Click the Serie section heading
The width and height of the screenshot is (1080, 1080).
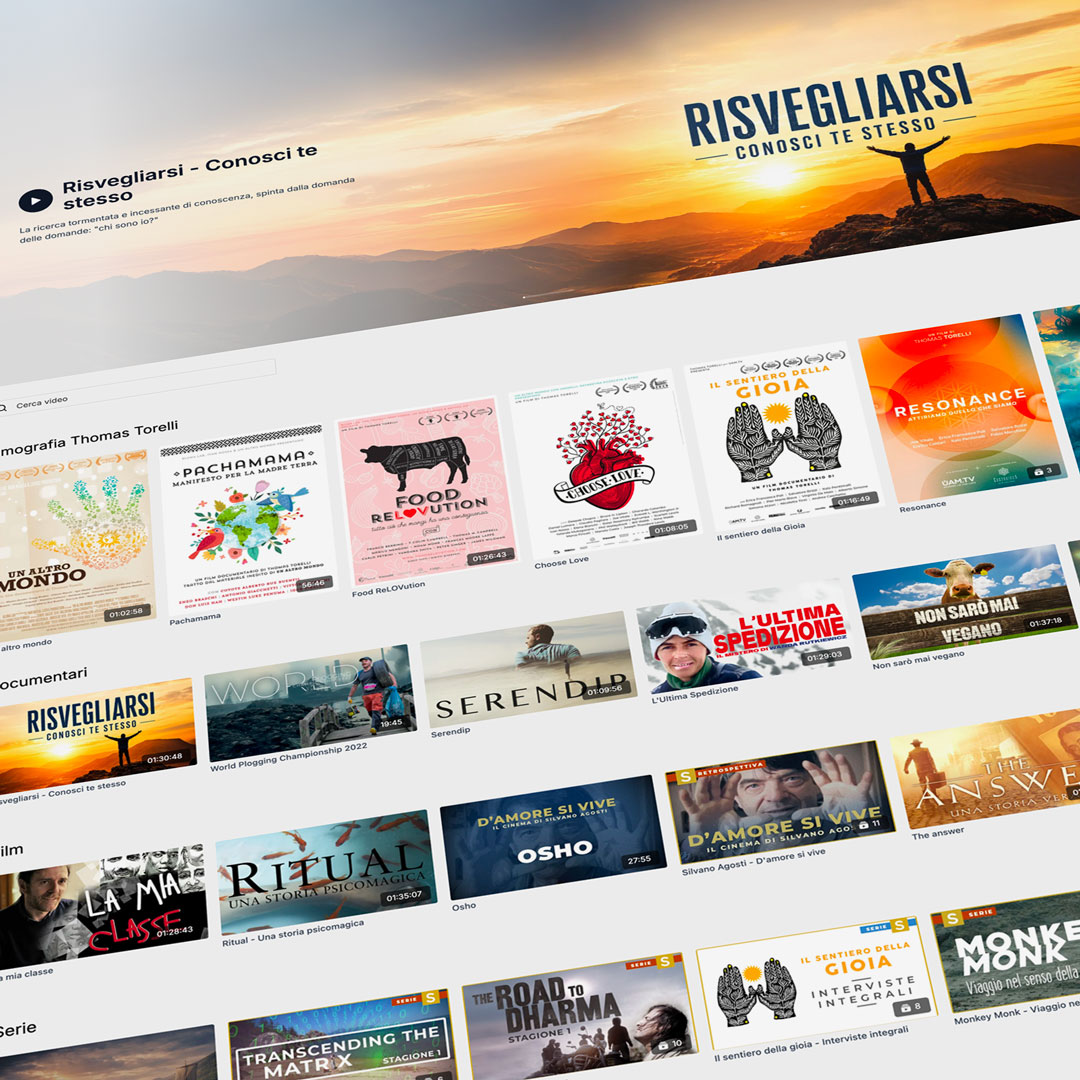pyautogui.click(x=17, y=1030)
